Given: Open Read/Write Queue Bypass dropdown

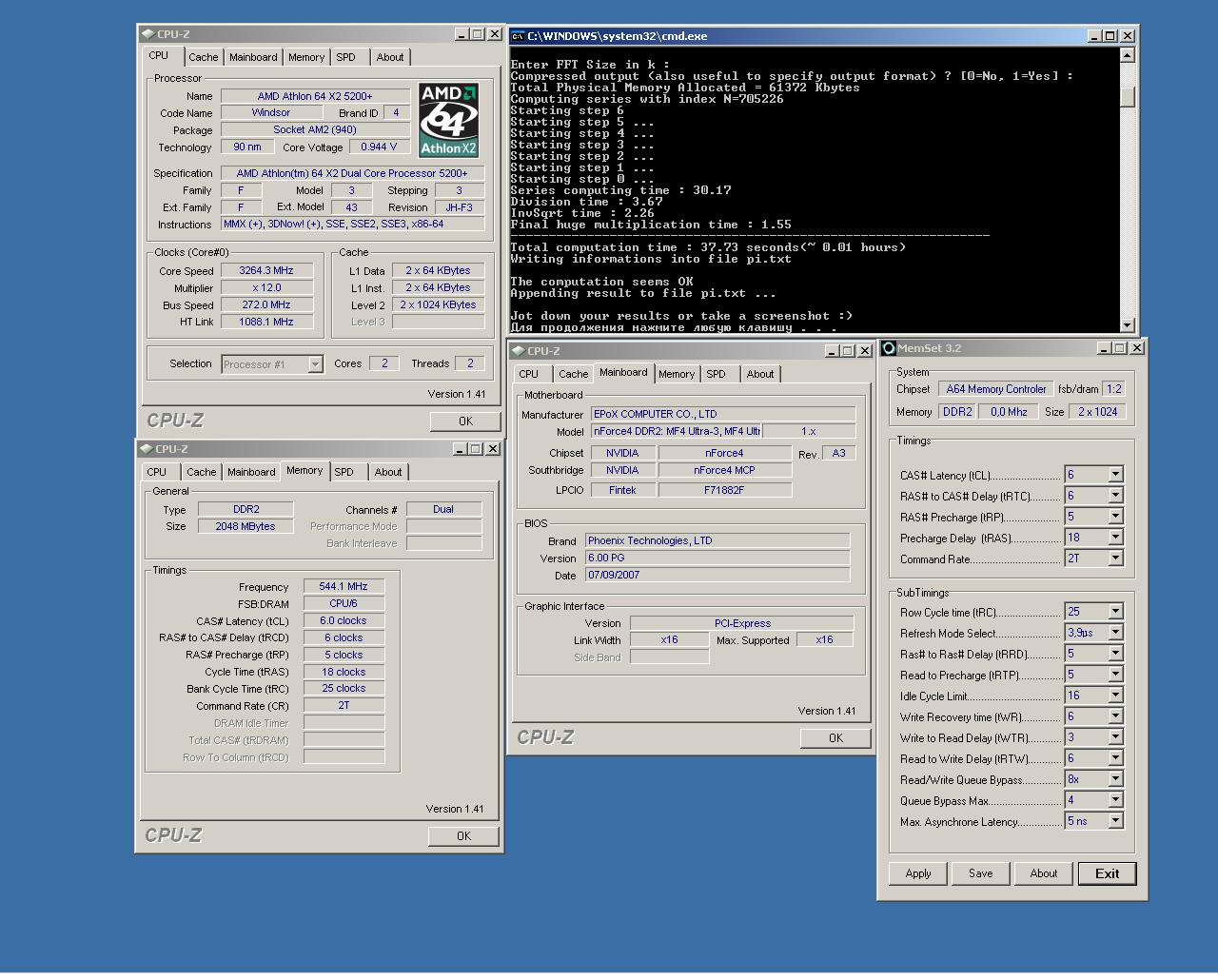Looking at the screenshot, I should click(1115, 778).
